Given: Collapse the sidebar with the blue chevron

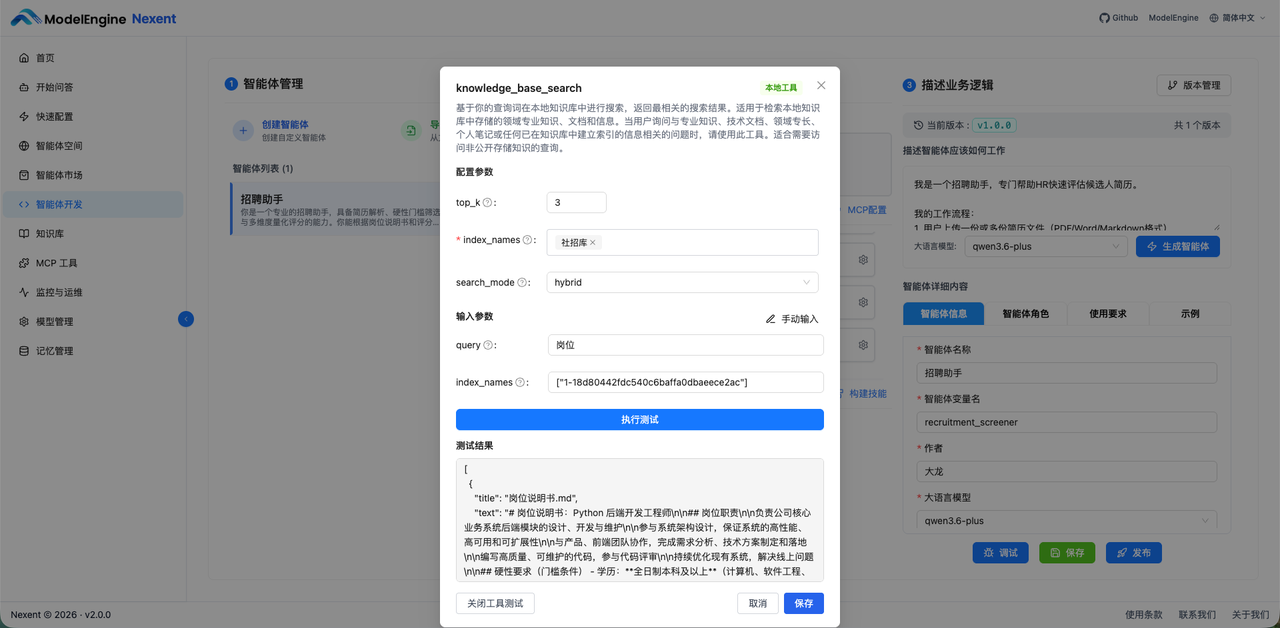Looking at the screenshot, I should point(186,319).
